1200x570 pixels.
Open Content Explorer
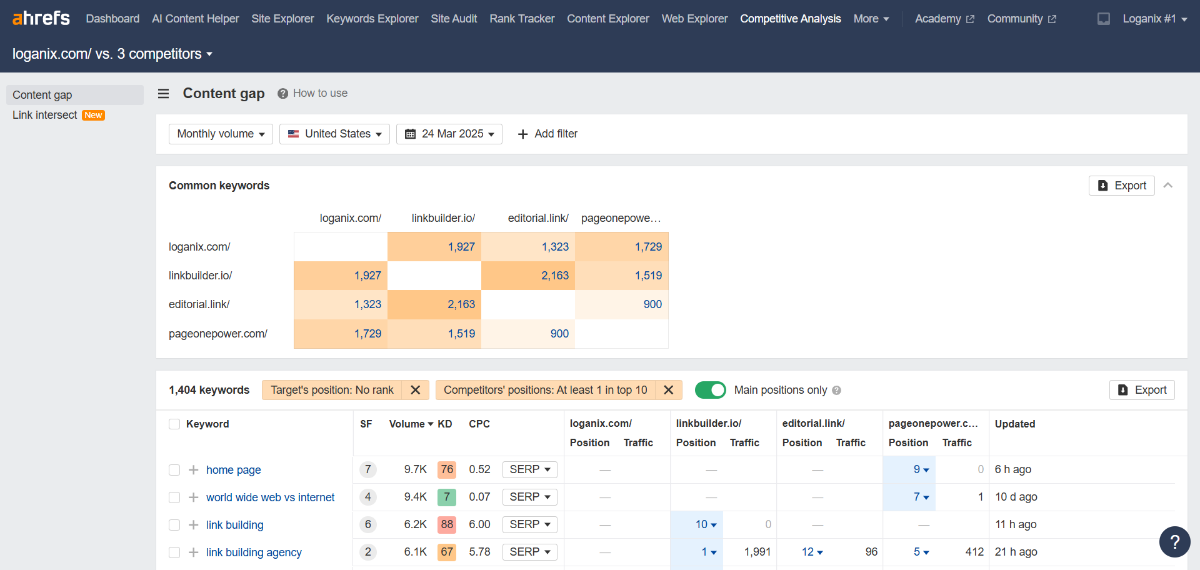tap(608, 19)
